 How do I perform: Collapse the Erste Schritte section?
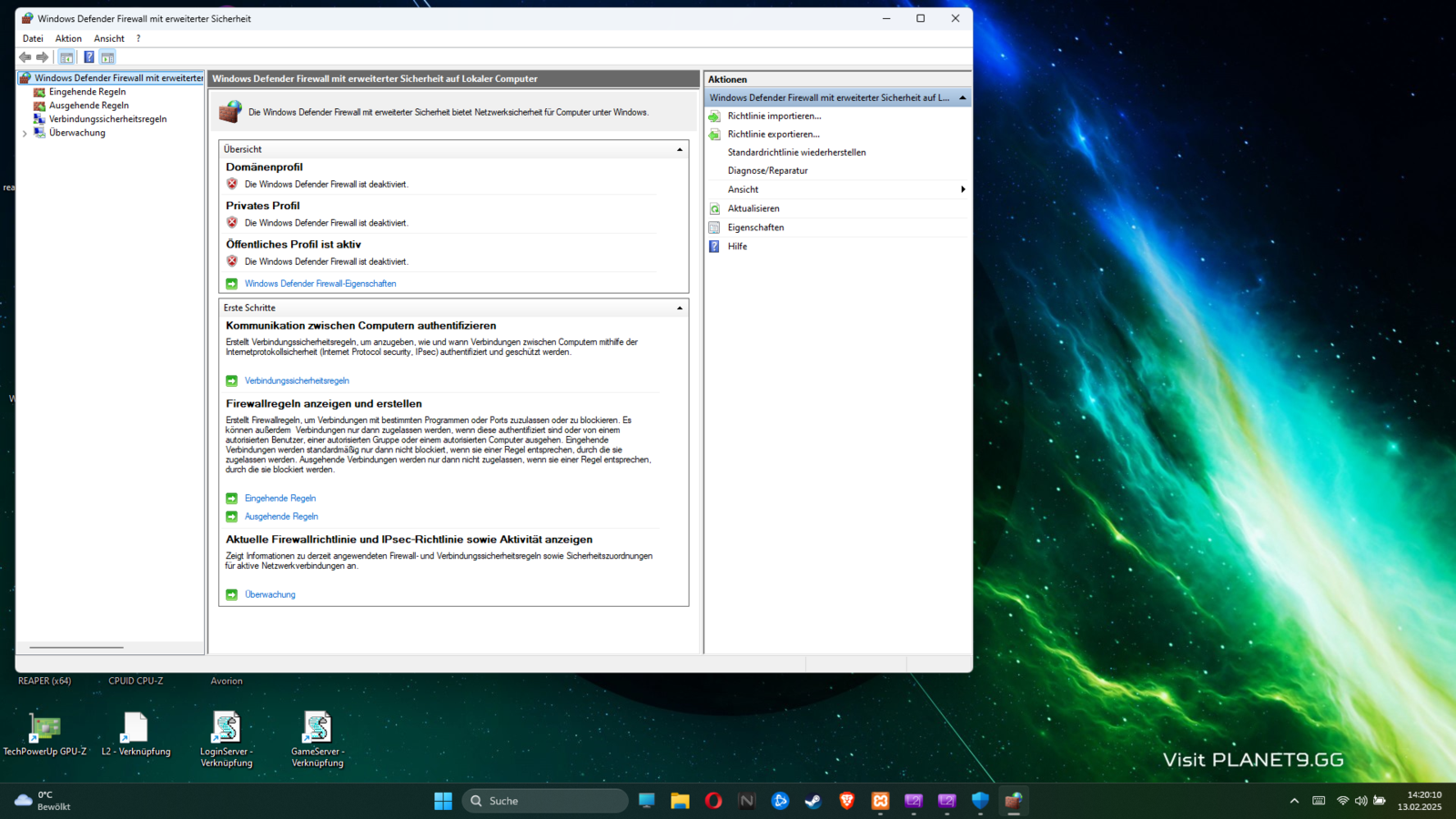680,308
